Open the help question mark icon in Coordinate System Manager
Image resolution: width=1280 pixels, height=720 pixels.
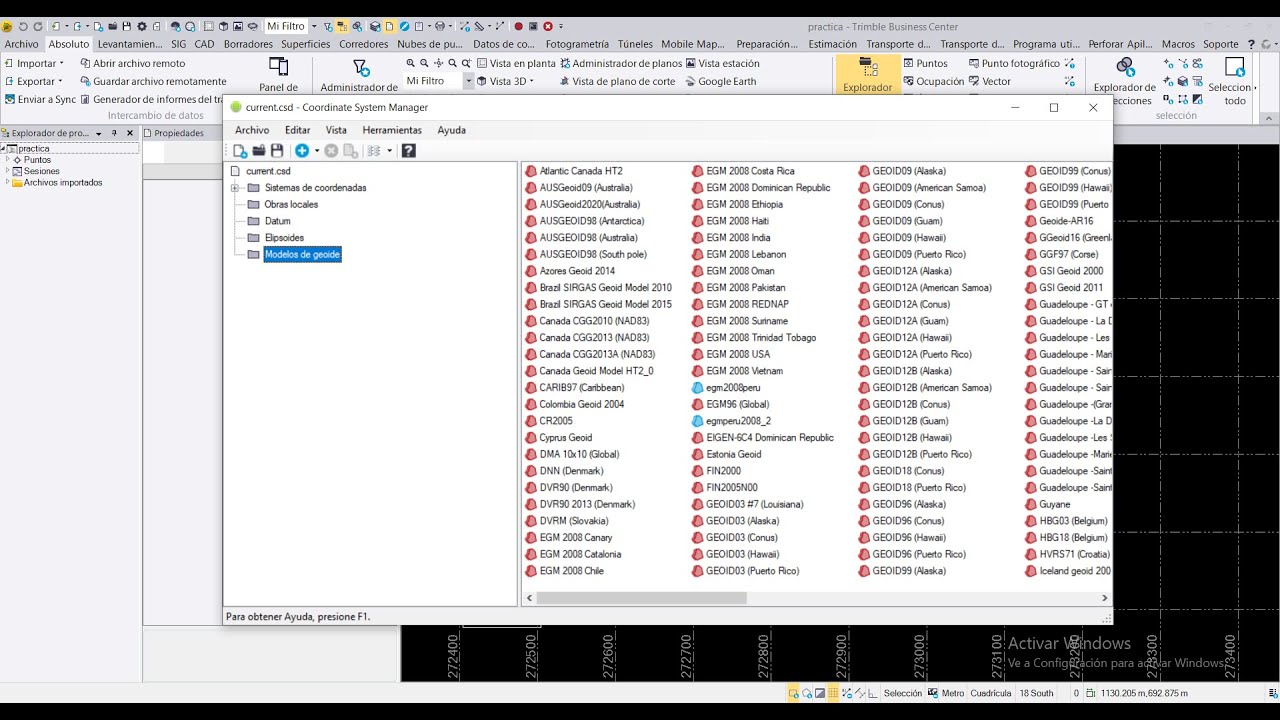(408, 151)
